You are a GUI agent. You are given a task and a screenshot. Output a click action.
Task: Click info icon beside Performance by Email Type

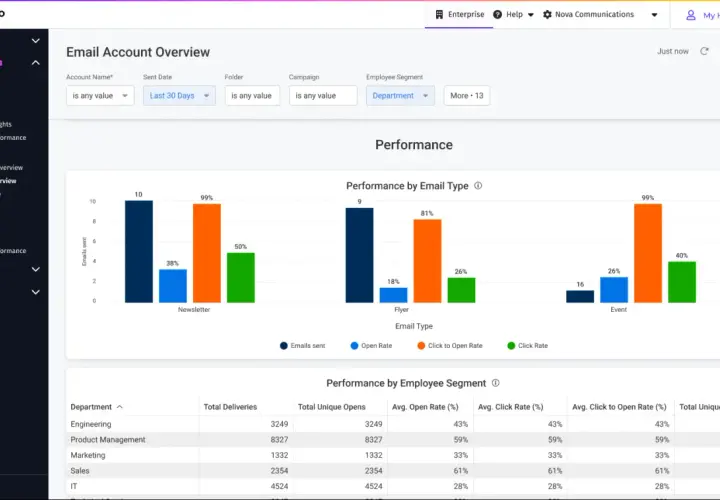[478, 185]
